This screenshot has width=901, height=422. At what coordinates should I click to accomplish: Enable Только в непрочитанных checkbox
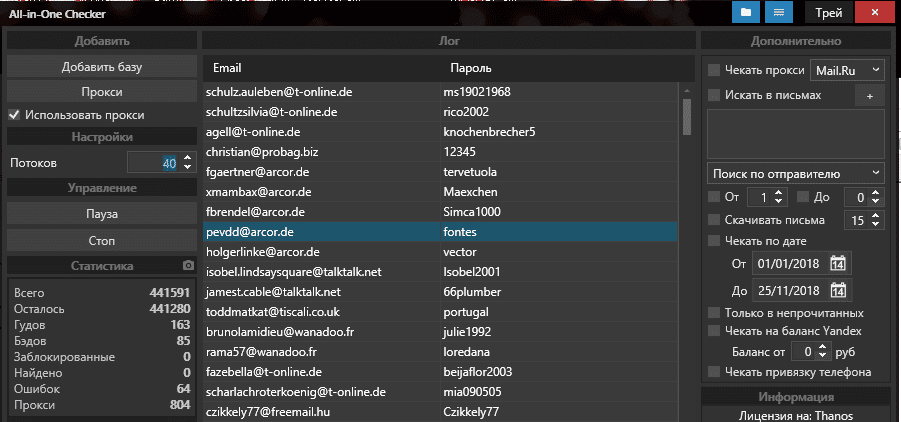coord(714,313)
